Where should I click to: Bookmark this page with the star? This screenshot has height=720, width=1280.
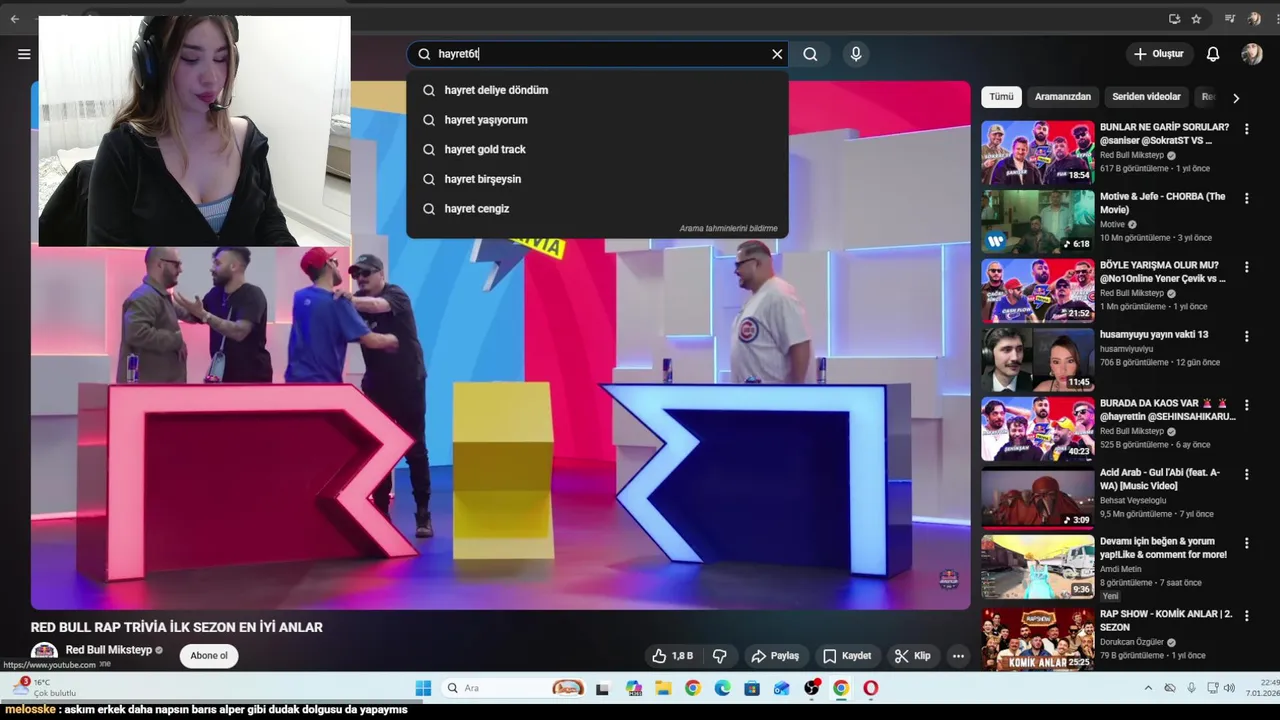1196,19
